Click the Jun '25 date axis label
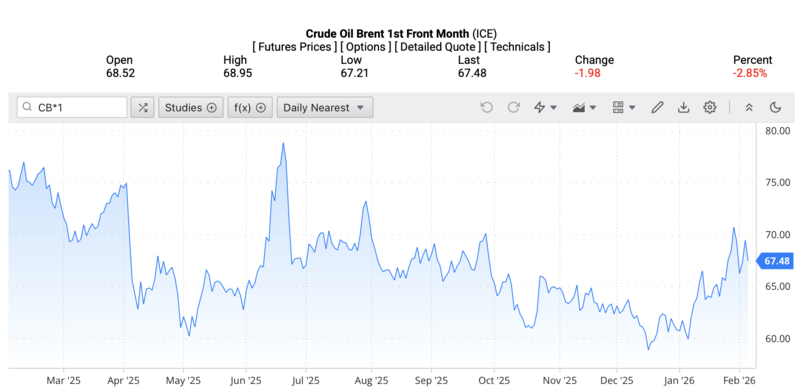Viewport: 800px width, 388px height. pyautogui.click(x=246, y=381)
